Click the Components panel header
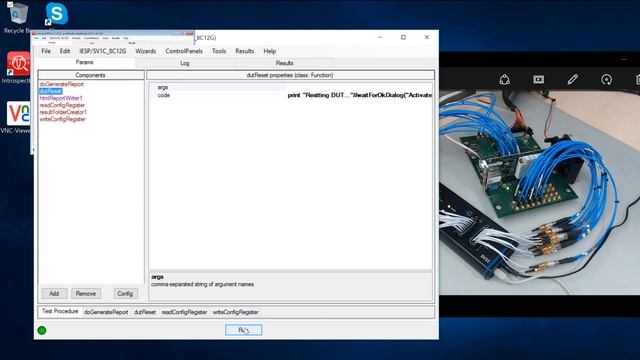 91,75
